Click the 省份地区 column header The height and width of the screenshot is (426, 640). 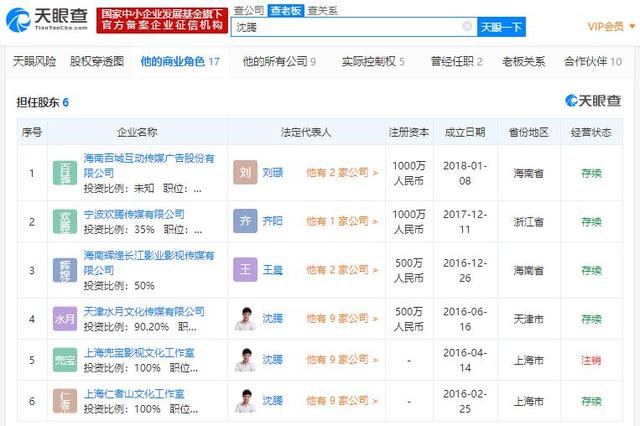[529, 132]
